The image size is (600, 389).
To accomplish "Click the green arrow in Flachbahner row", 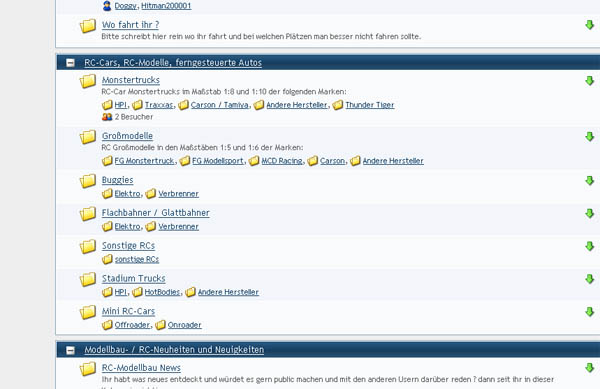I will tap(589, 213).
